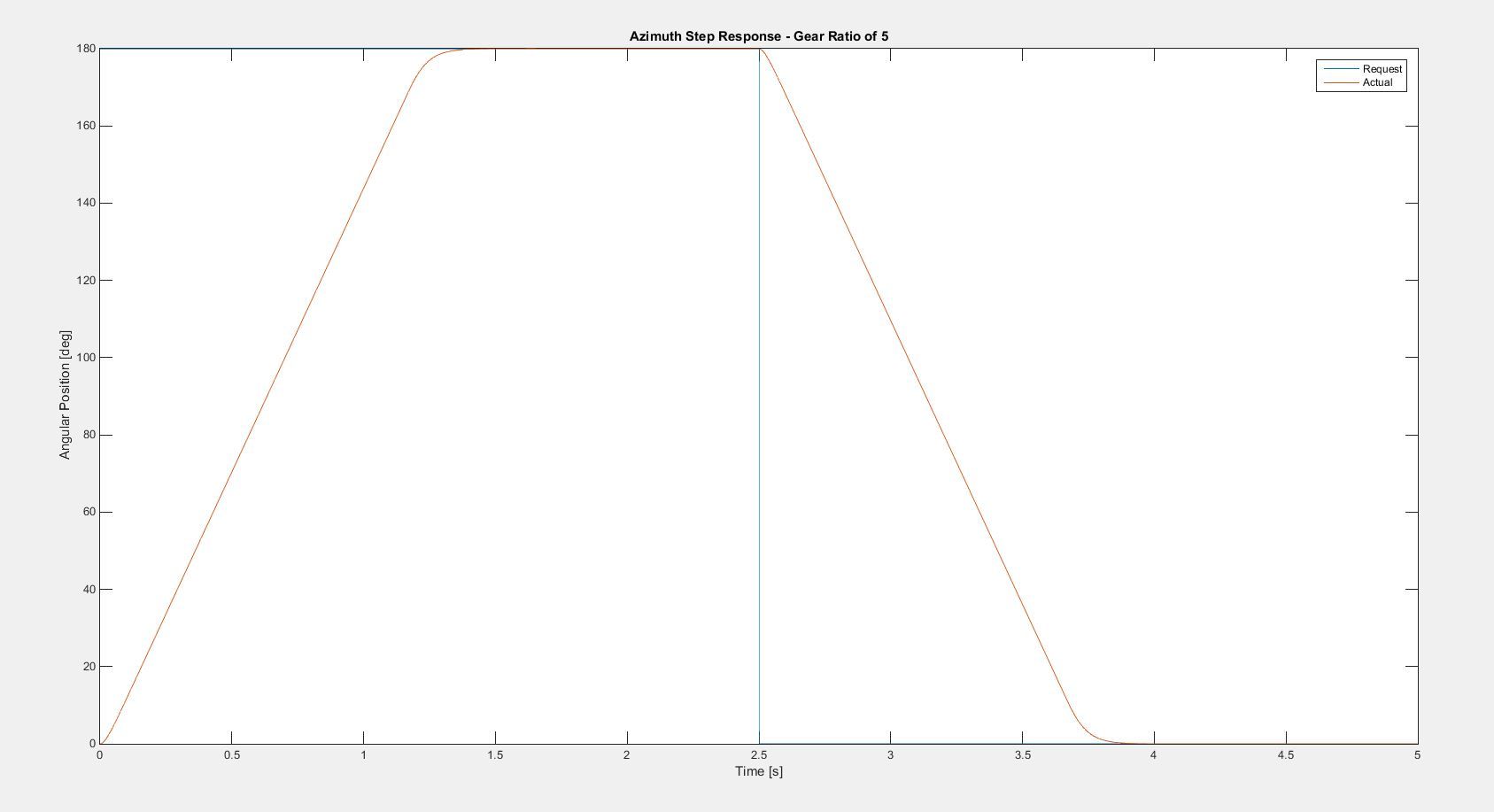Image resolution: width=1494 pixels, height=812 pixels.
Task: Select the x-axis label Time [s]
Action: pyautogui.click(x=758, y=771)
